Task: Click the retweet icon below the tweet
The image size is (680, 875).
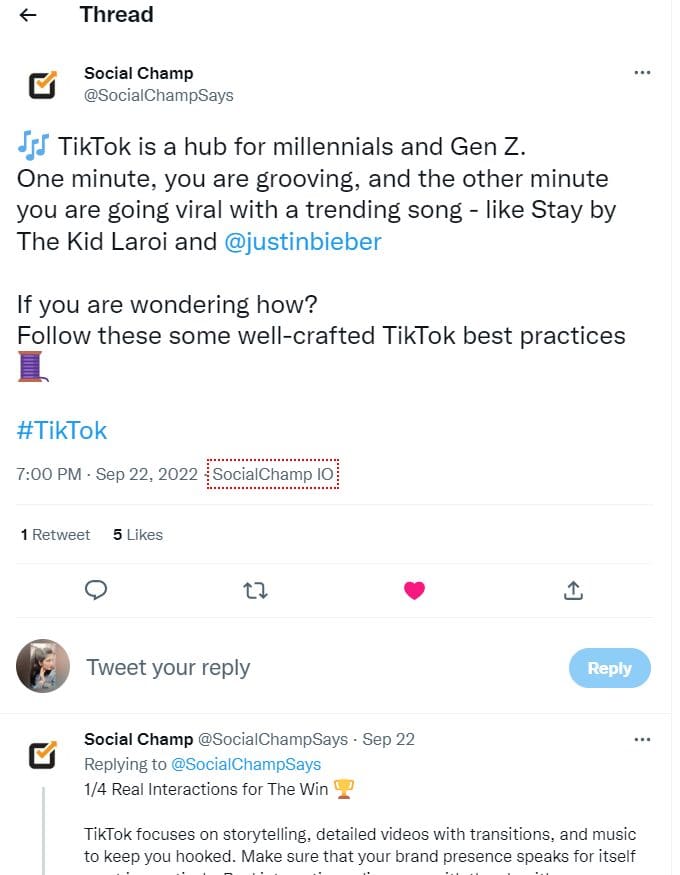Action: (255, 590)
